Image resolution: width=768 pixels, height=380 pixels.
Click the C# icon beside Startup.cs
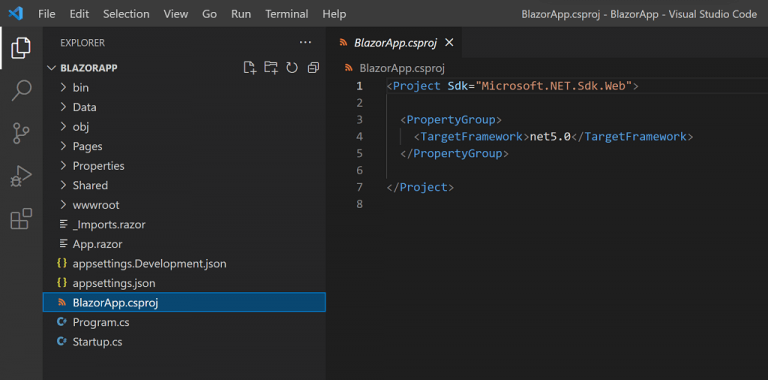tap(62, 341)
